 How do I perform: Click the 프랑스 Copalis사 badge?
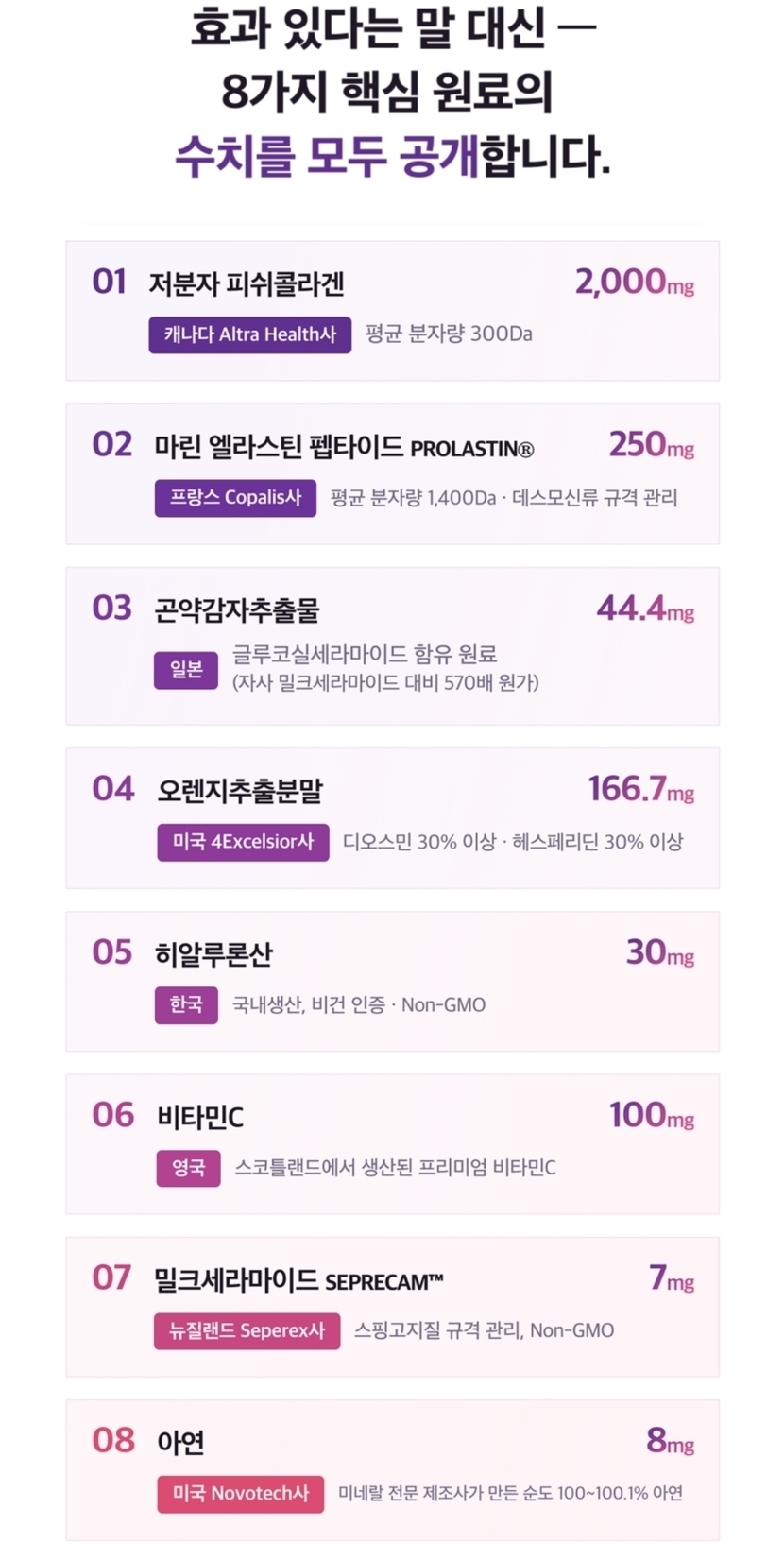pos(235,498)
